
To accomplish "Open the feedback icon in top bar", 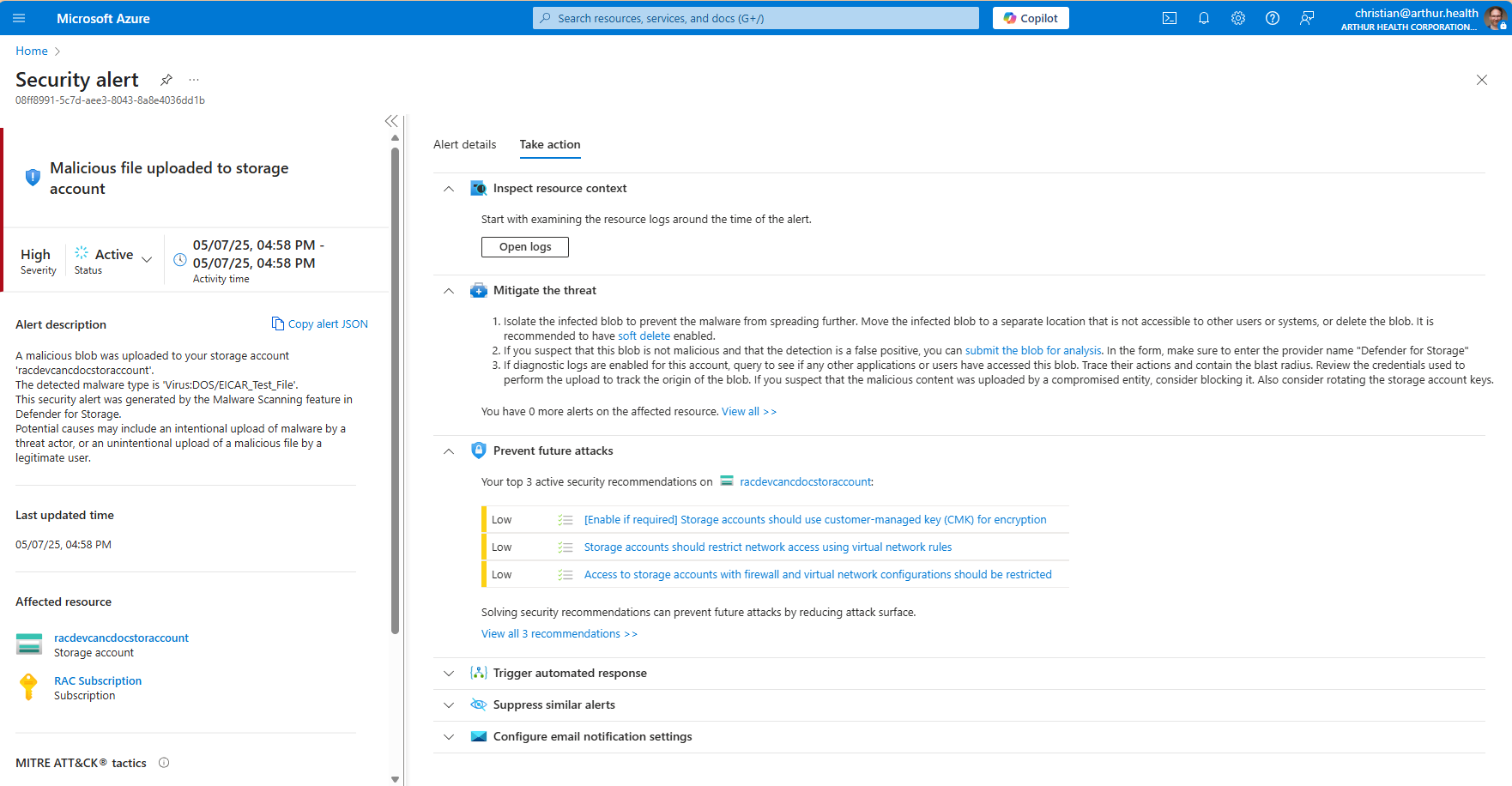I will 1307,18.
